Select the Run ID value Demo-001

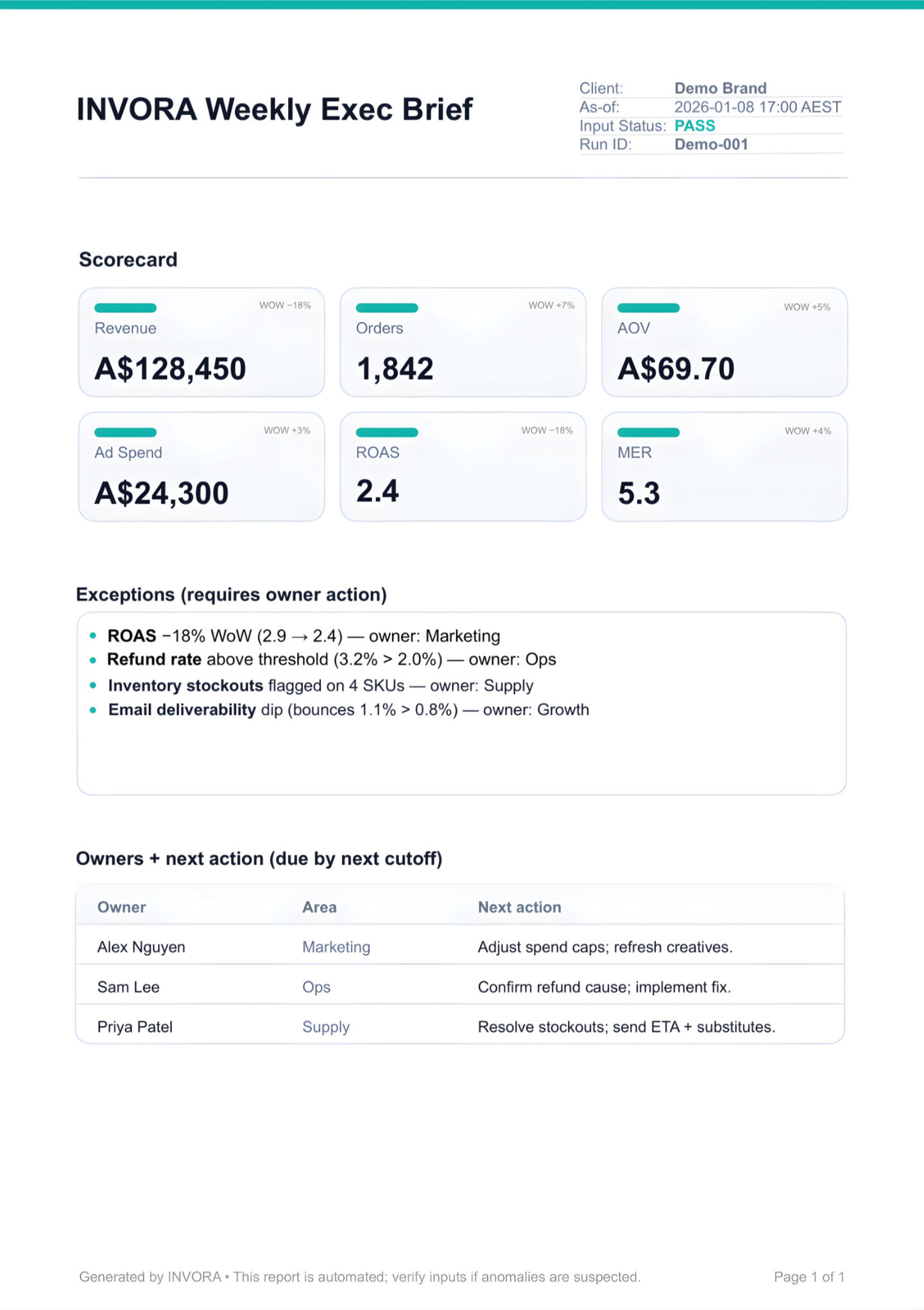(x=711, y=144)
